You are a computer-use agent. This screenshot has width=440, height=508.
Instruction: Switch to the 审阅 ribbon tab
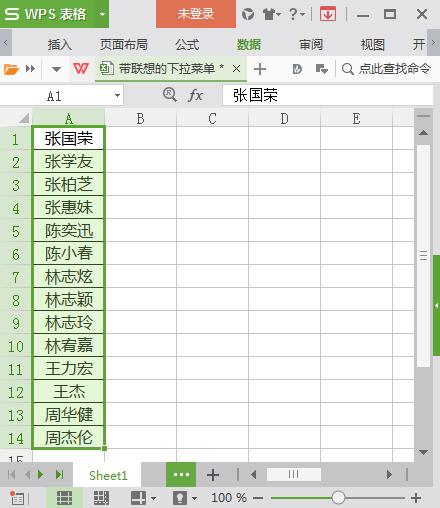(311, 44)
